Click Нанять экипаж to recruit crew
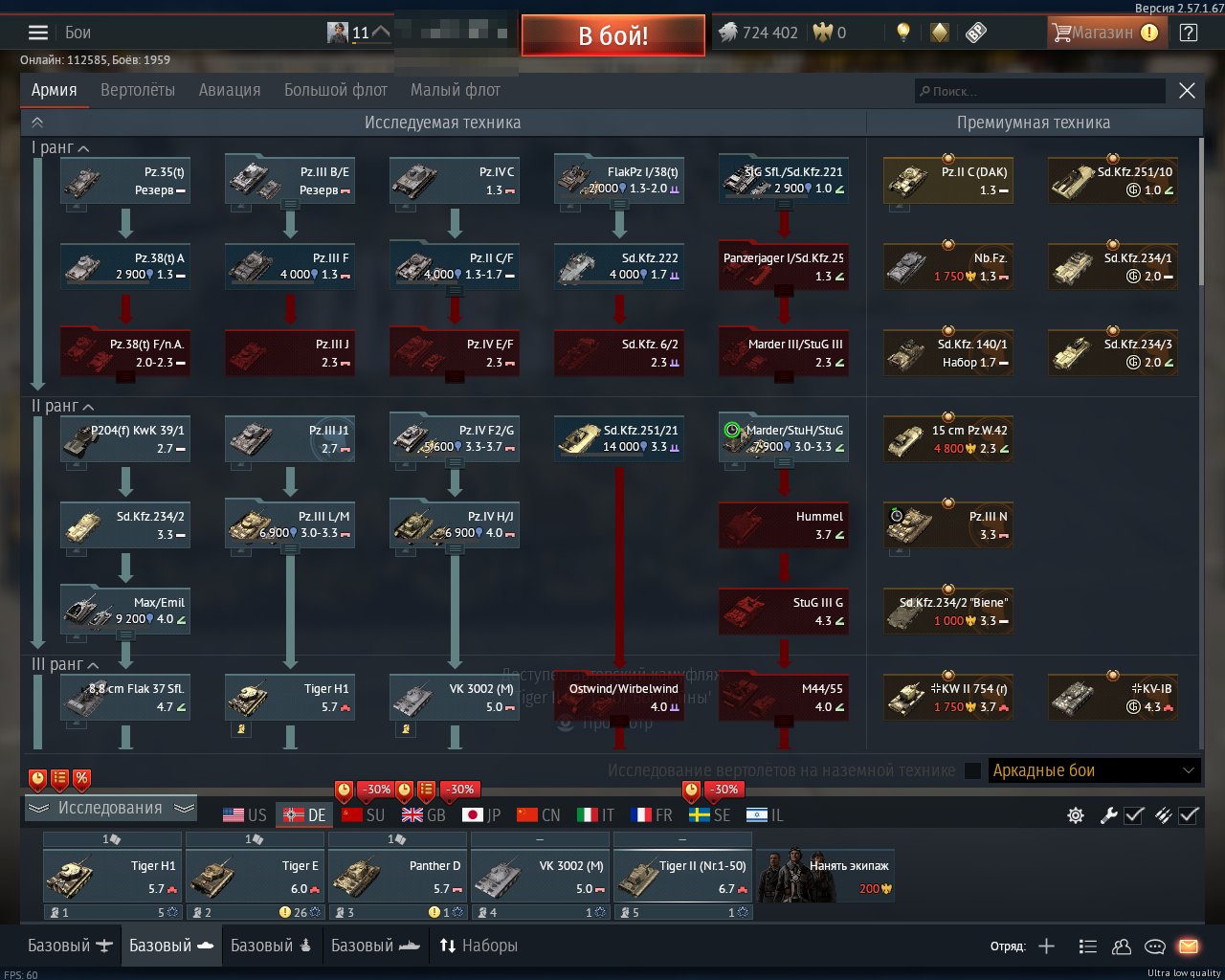The image size is (1225, 980). (825, 876)
